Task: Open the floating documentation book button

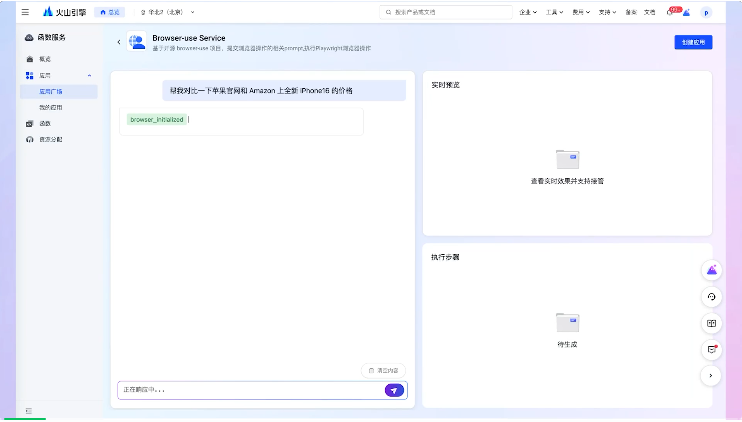Action: (x=711, y=323)
